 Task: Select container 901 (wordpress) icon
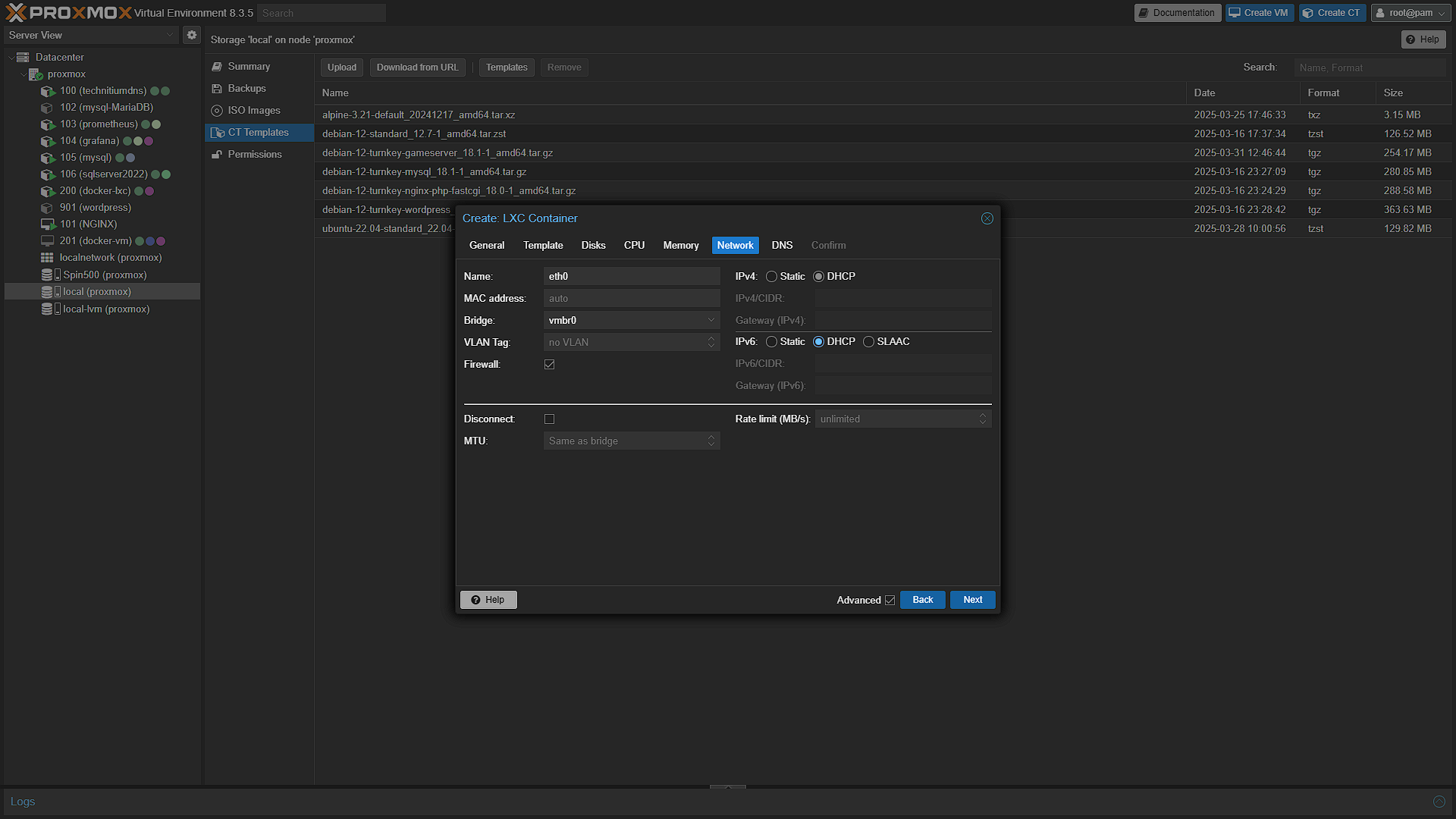(x=48, y=208)
